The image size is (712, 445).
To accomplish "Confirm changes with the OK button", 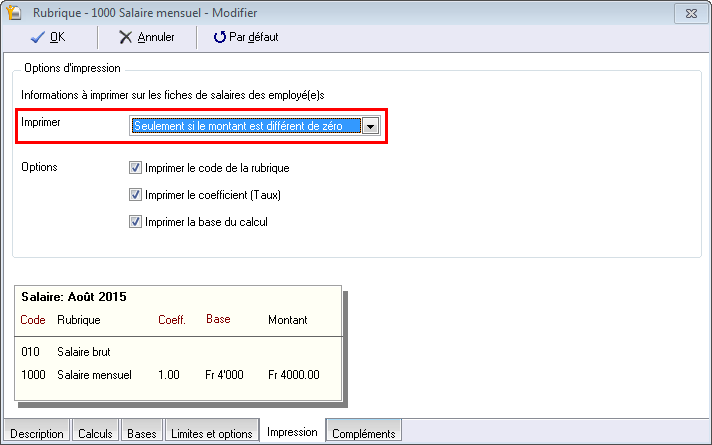I will coord(48,37).
